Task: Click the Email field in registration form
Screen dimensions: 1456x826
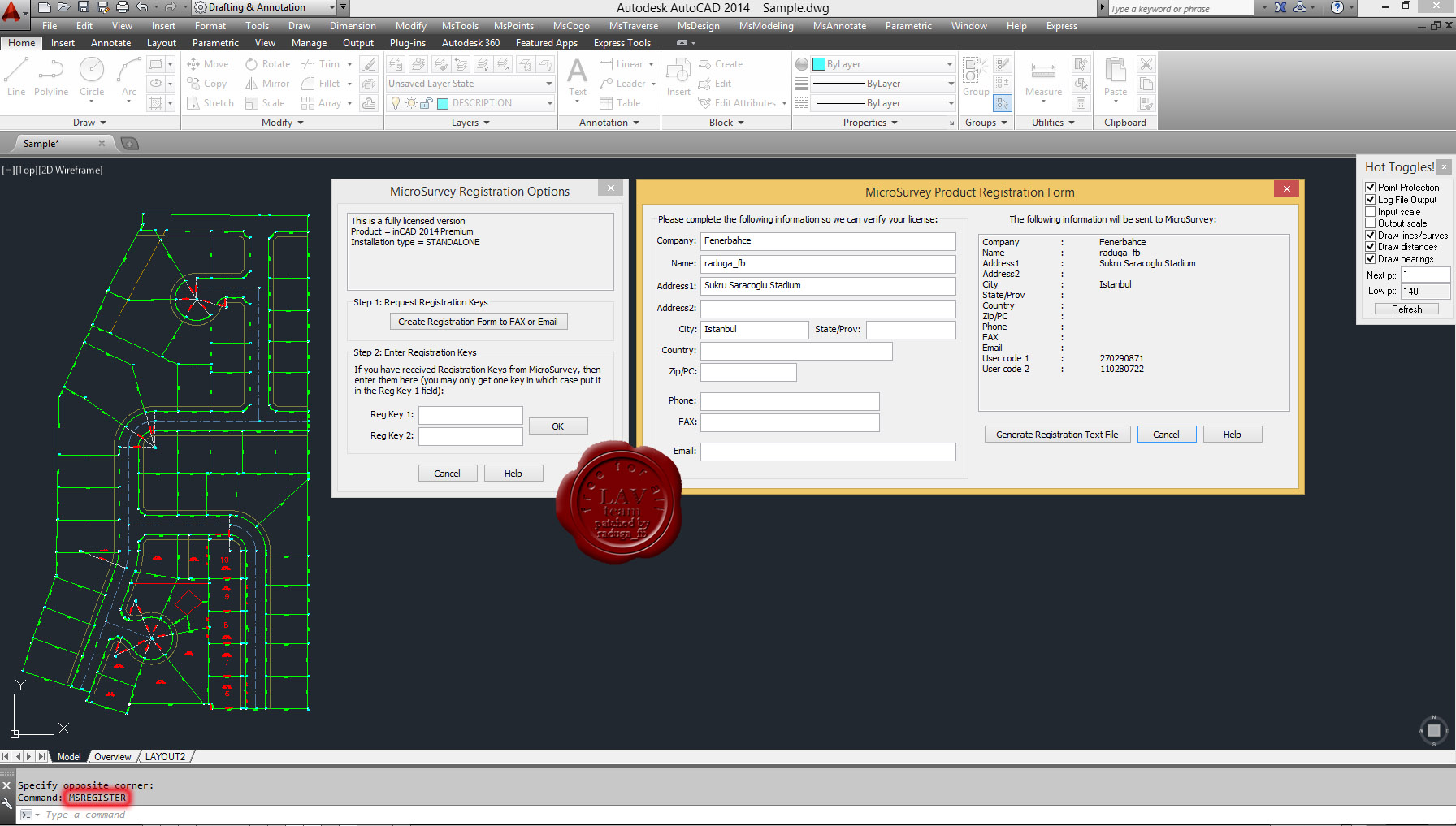Action: [x=828, y=452]
